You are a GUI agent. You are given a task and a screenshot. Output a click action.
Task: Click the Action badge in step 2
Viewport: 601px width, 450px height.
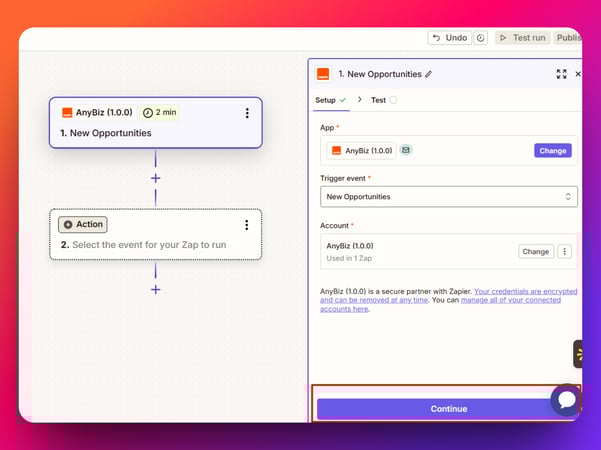point(83,225)
